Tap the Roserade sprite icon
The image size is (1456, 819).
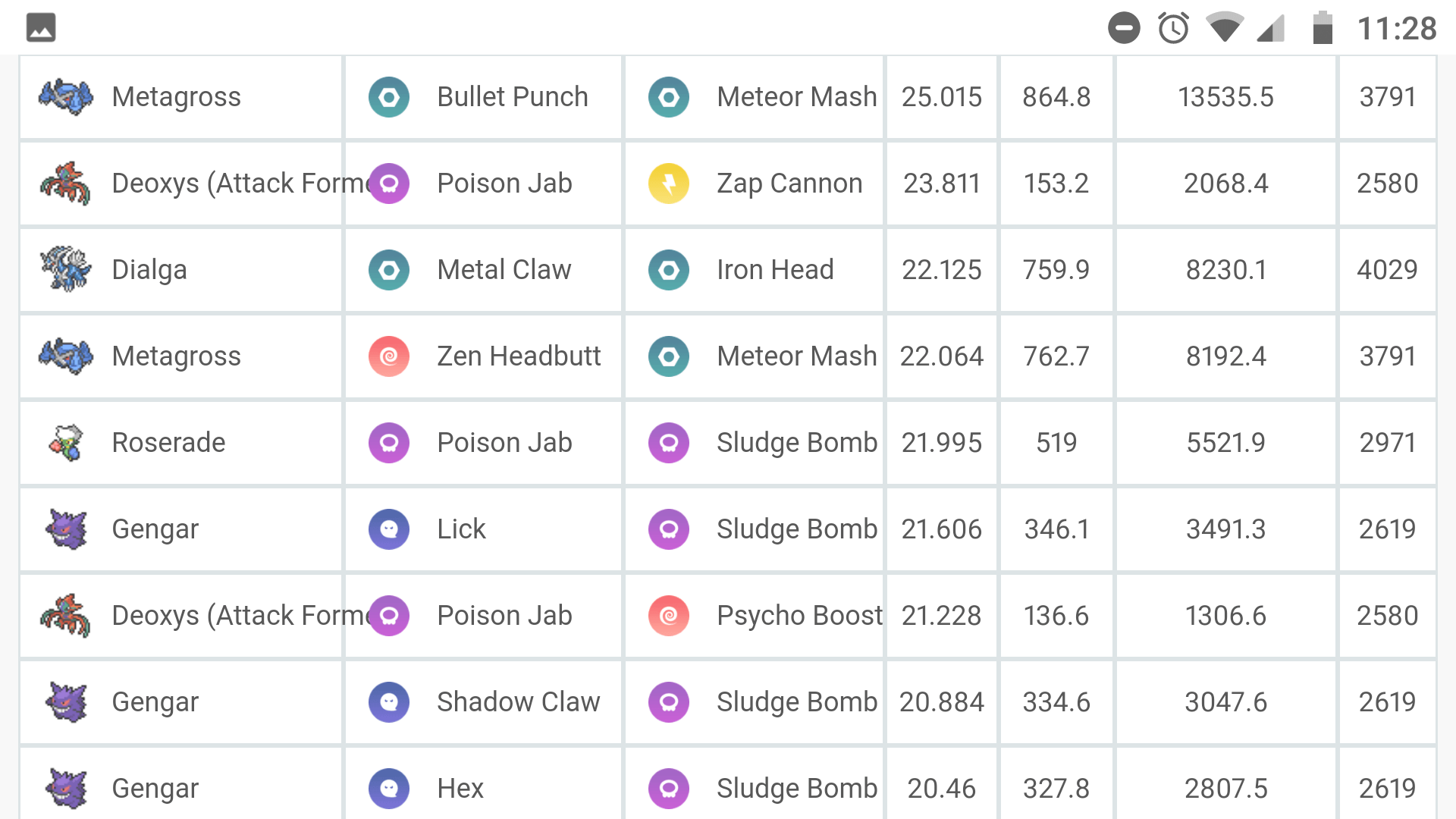[66, 442]
